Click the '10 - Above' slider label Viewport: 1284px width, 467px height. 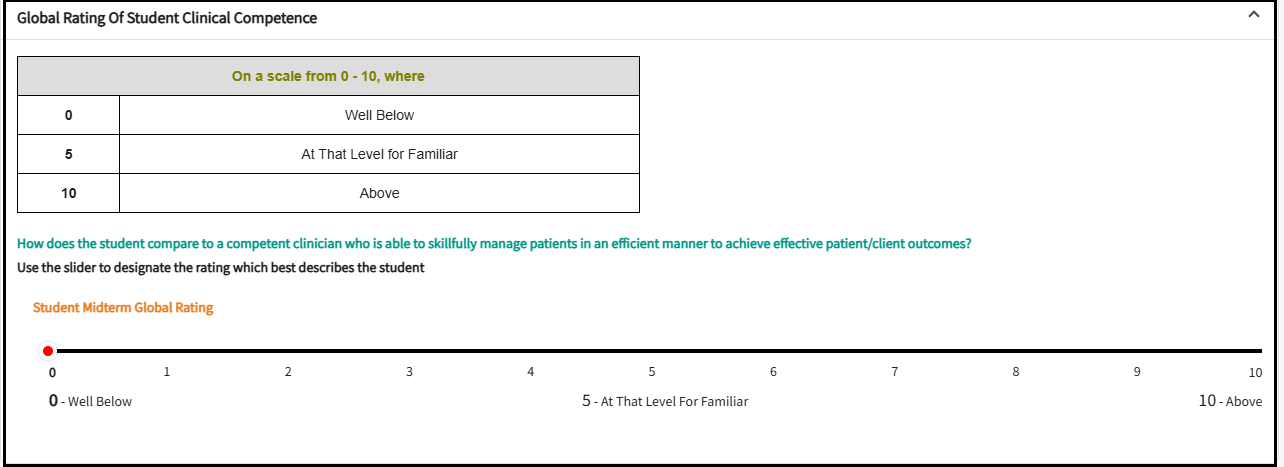click(x=1230, y=401)
